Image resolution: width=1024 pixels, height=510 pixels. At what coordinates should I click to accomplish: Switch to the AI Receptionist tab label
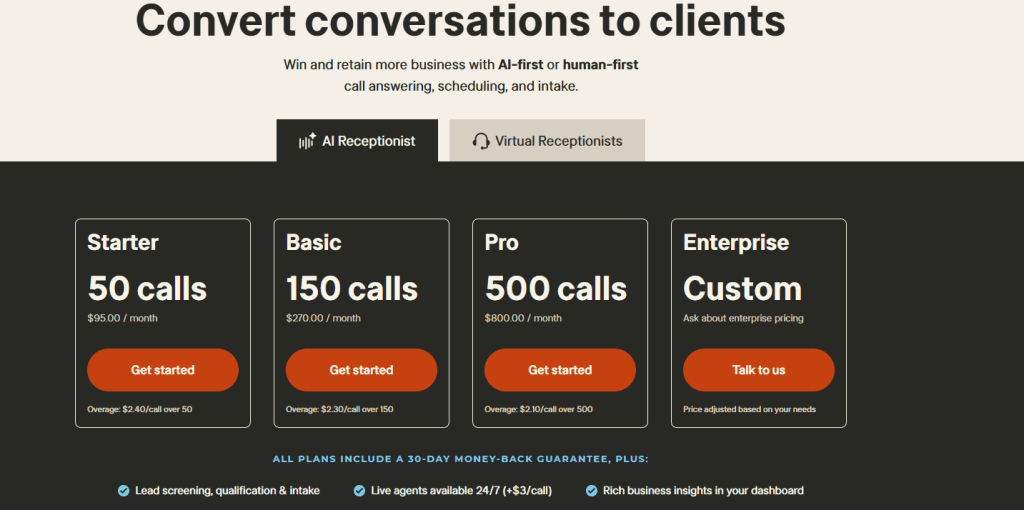click(368, 141)
